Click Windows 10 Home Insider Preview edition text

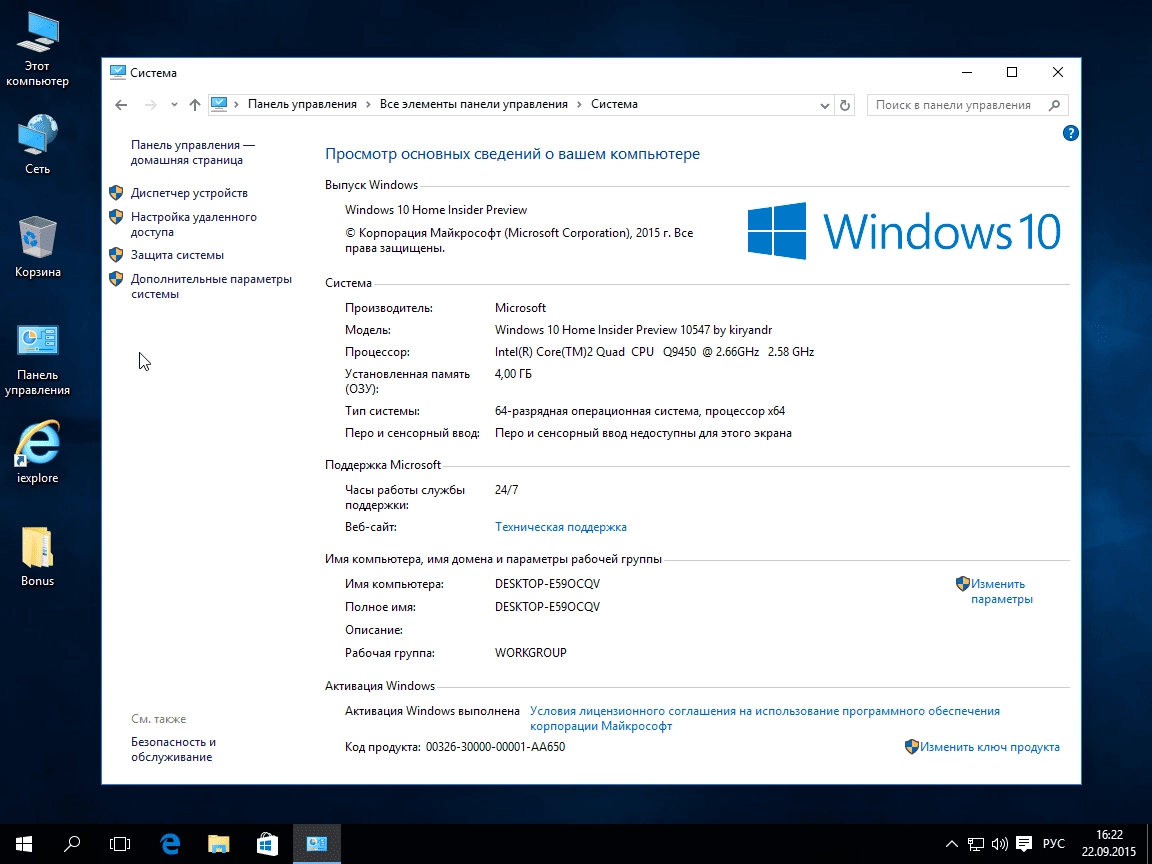436,209
